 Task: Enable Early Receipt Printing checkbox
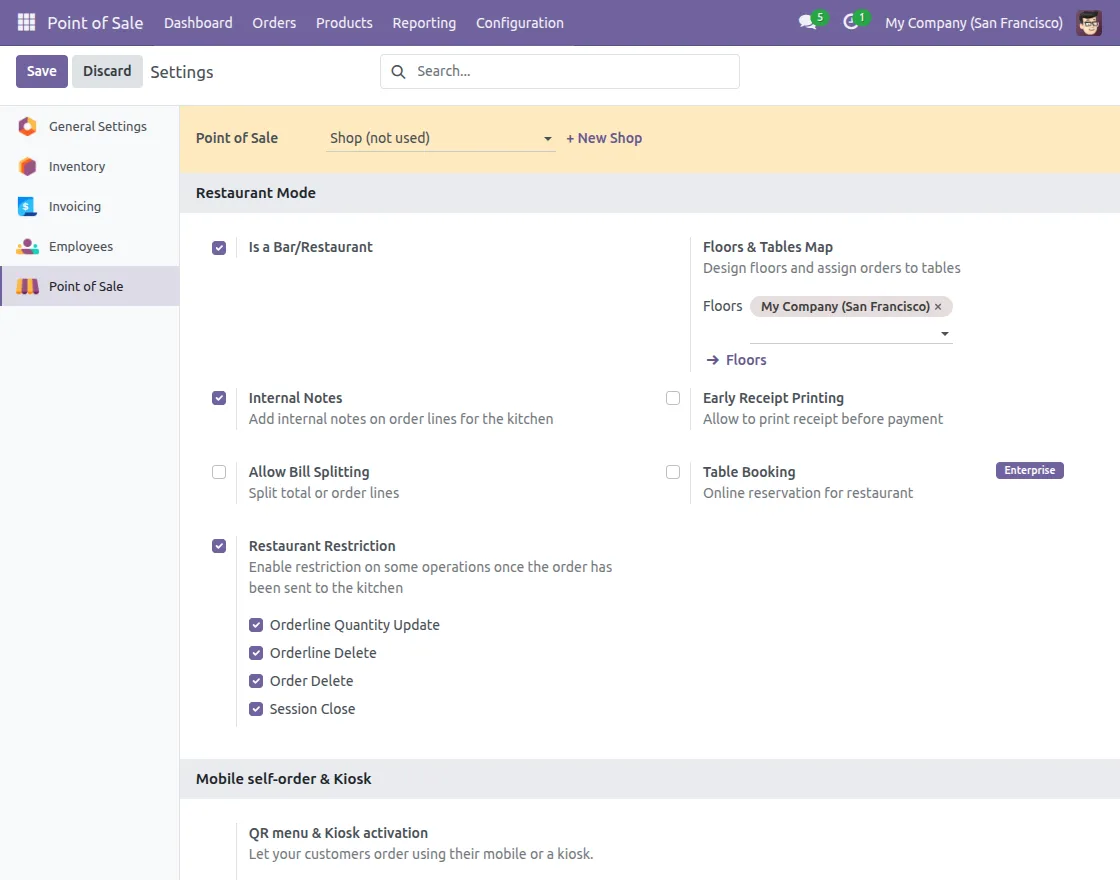(x=673, y=398)
